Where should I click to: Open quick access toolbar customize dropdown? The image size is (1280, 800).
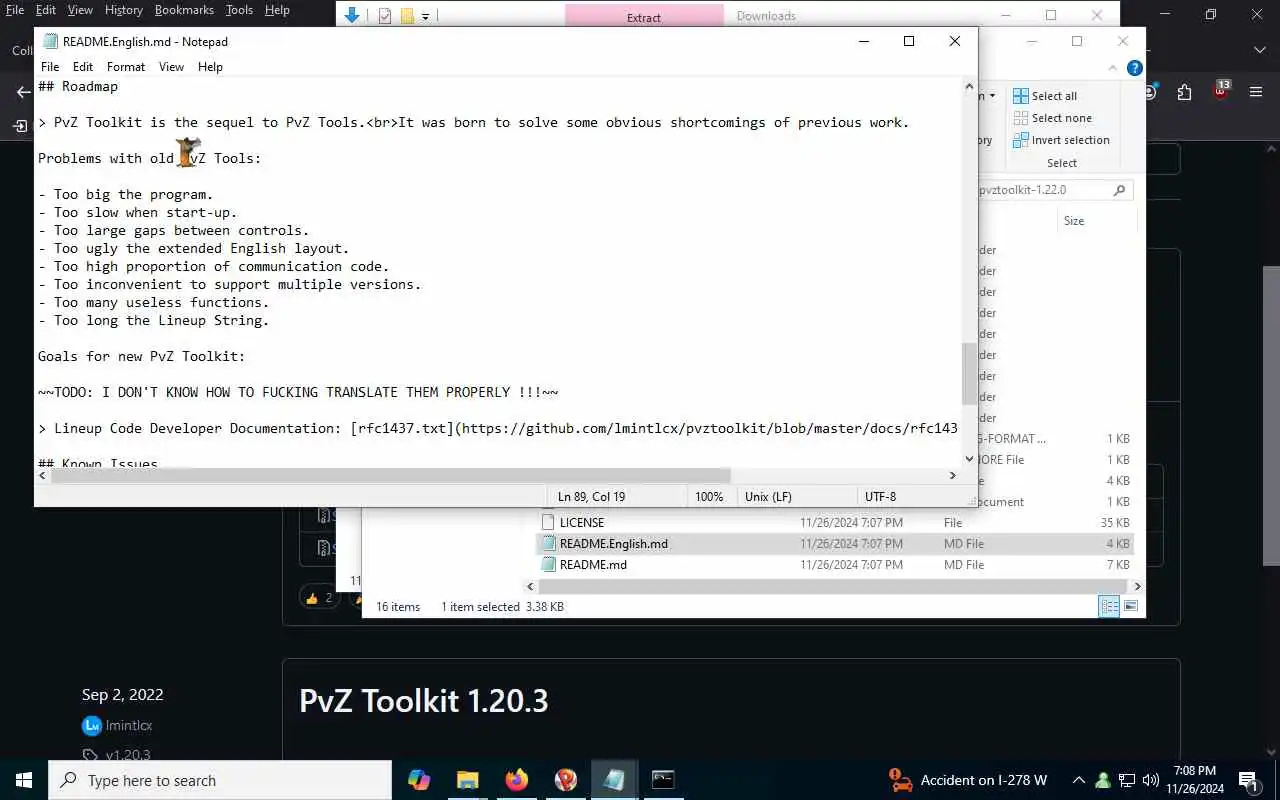click(x=425, y=16)
